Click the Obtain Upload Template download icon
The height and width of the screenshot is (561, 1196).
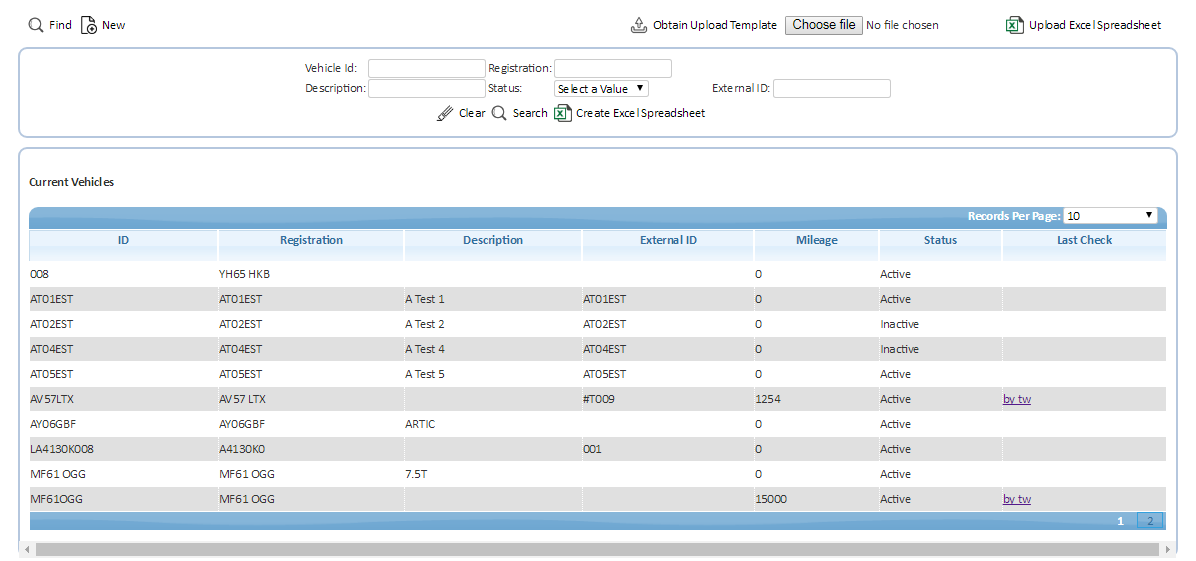(638, 25)
